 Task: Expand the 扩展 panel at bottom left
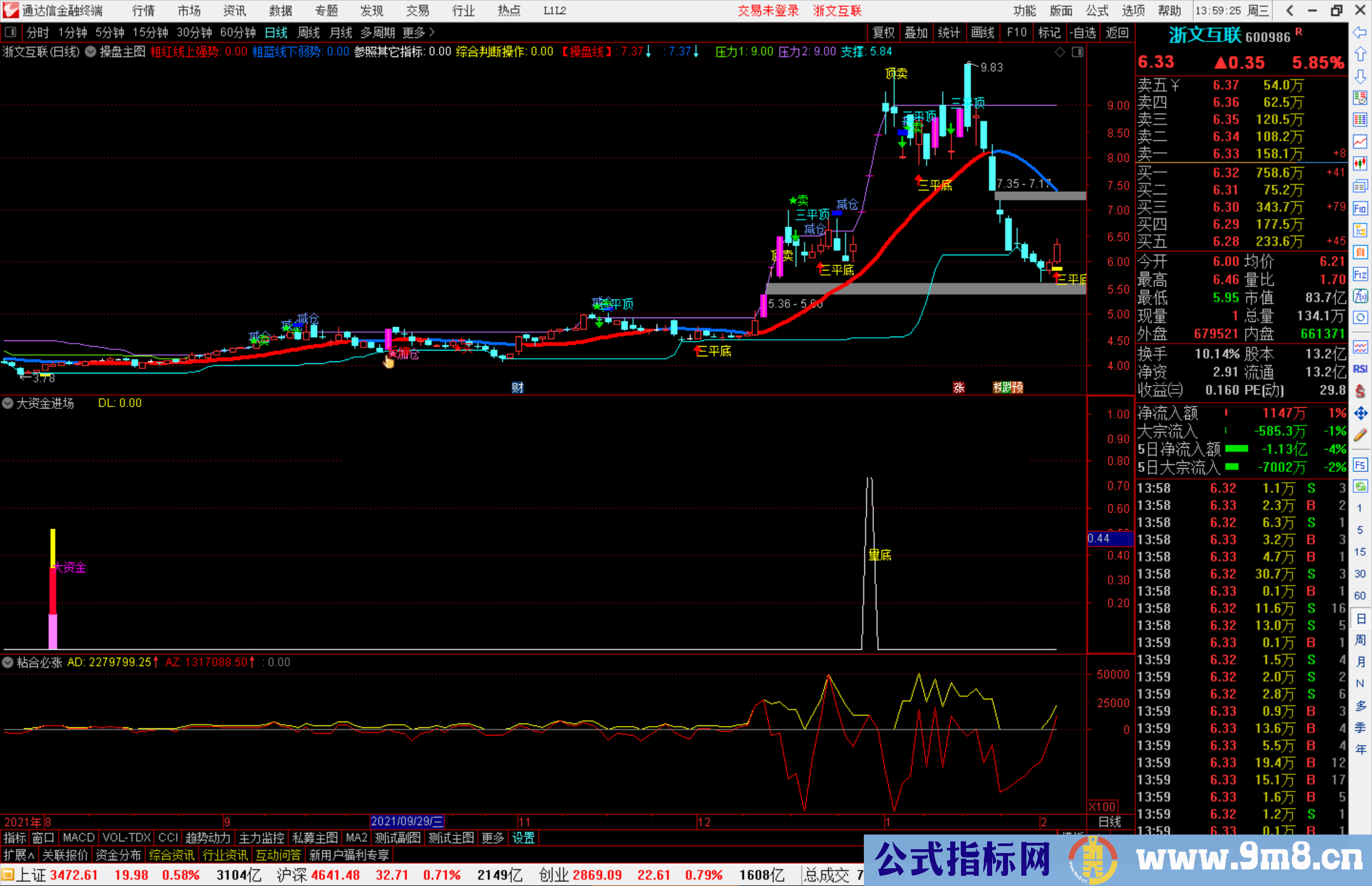pyautogui.click(x=18, y=855)
